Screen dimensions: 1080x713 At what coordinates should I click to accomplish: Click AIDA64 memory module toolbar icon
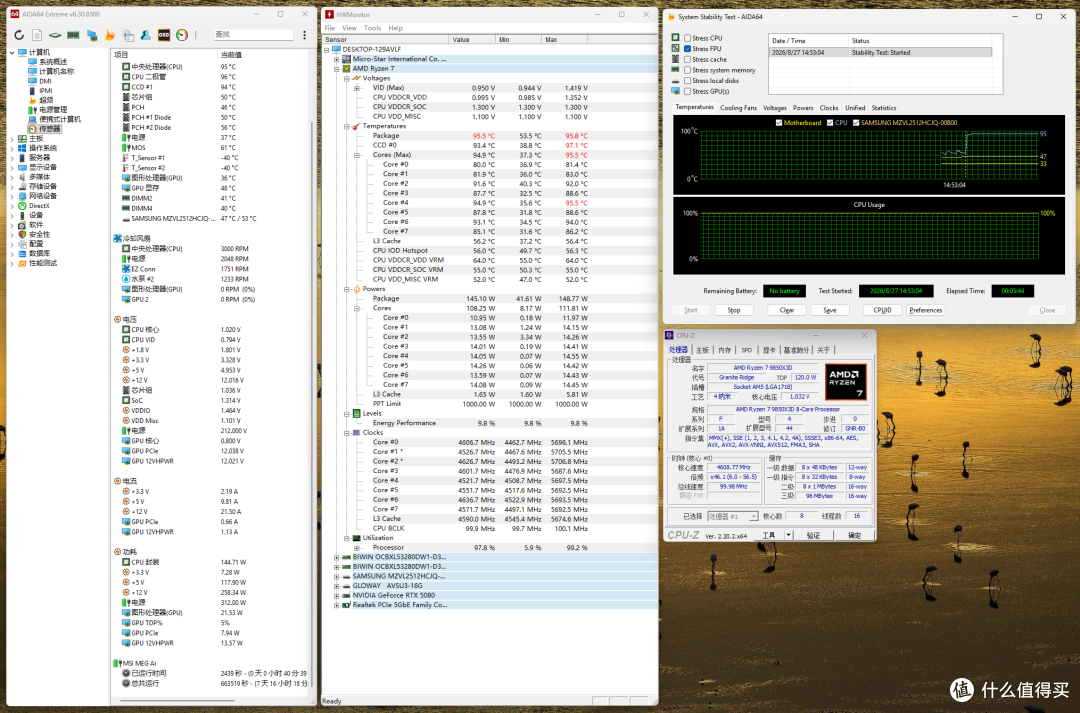point(73,34)
